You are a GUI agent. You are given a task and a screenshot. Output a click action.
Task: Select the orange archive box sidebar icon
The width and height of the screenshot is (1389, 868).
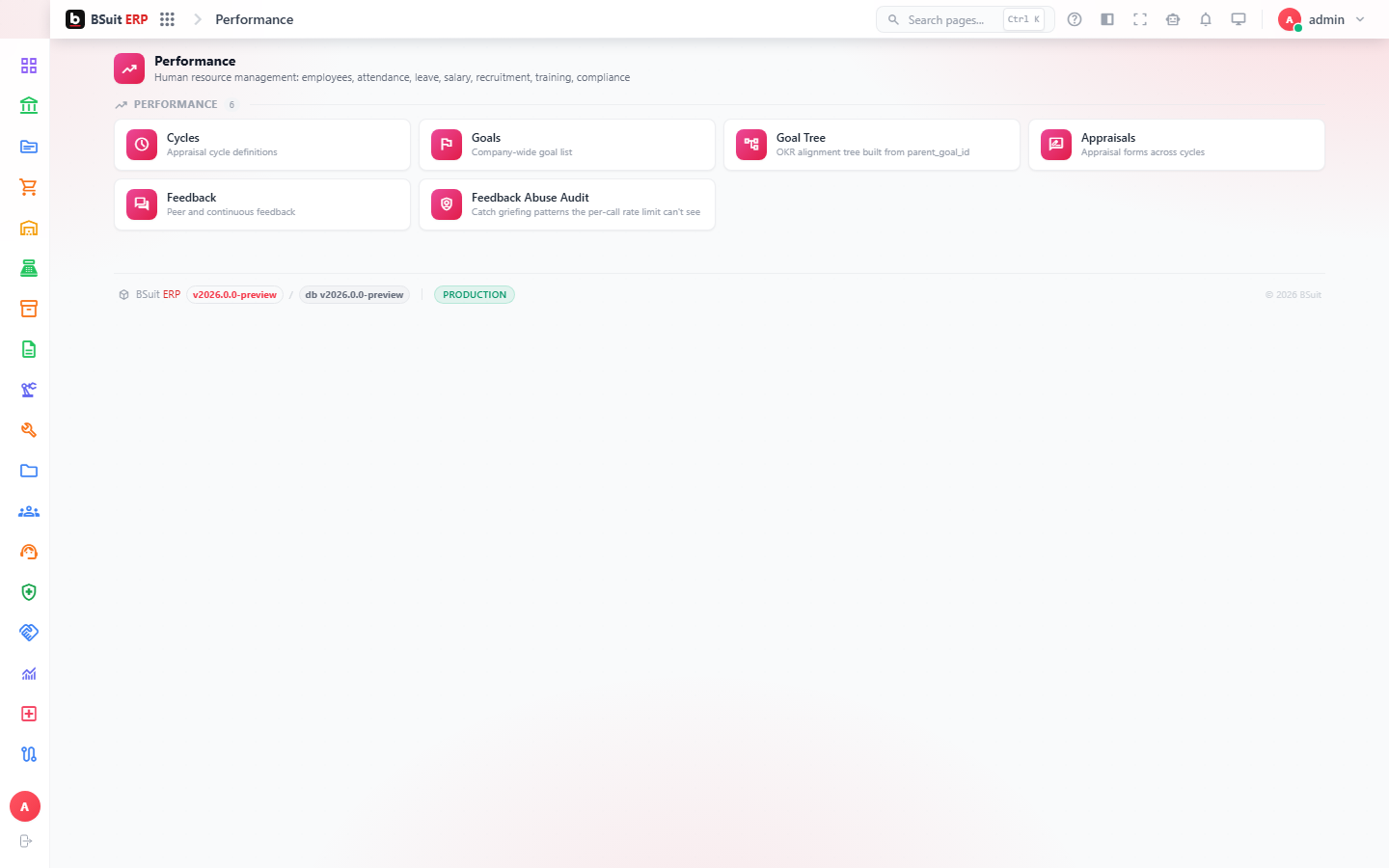click(x=29, y=309)
